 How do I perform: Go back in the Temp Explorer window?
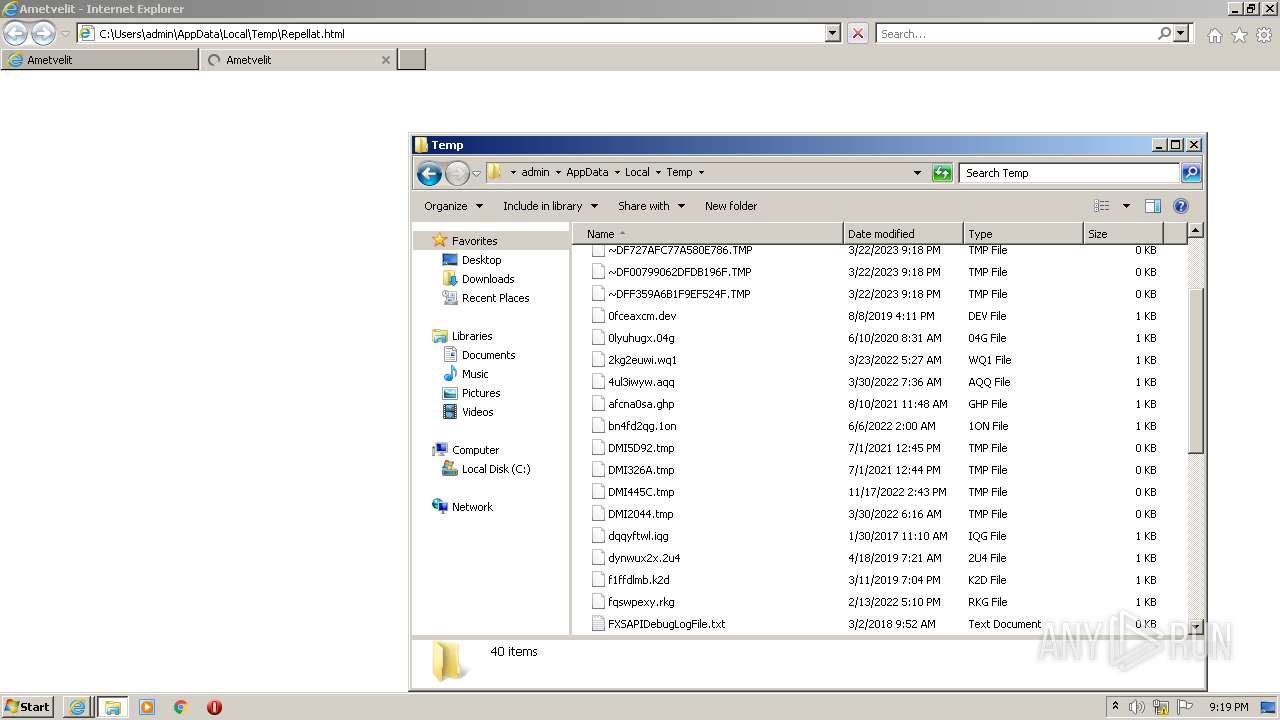429,173
